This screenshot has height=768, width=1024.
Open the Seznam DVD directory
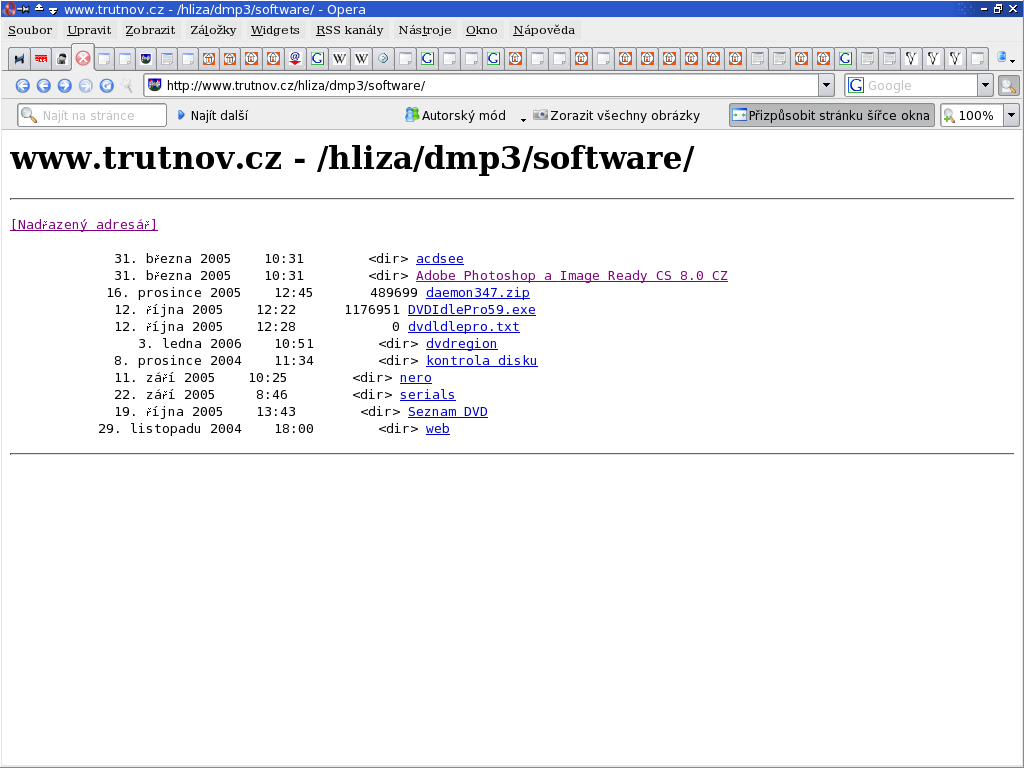[x=447, y=411]
